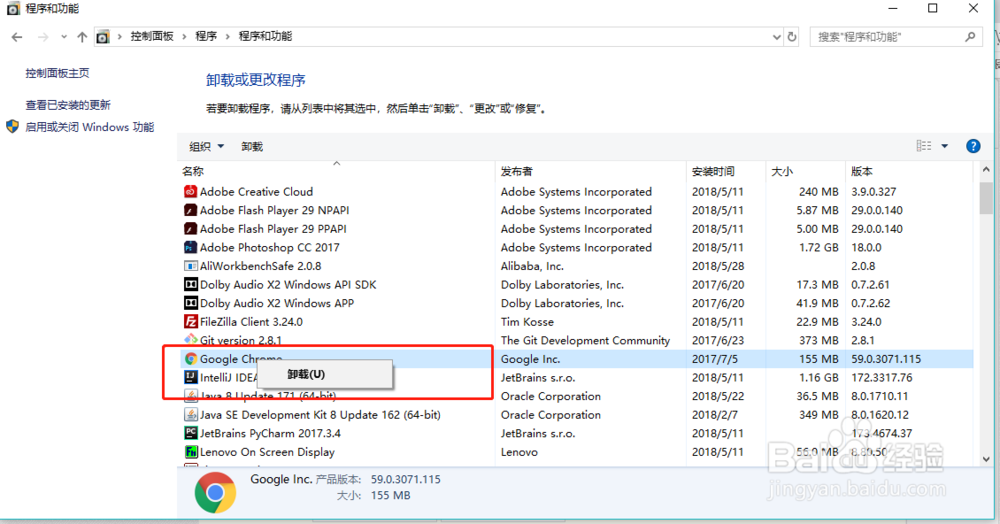
Task: Select the Dolby Audio X2 Windows APP text
Action: 277,303
